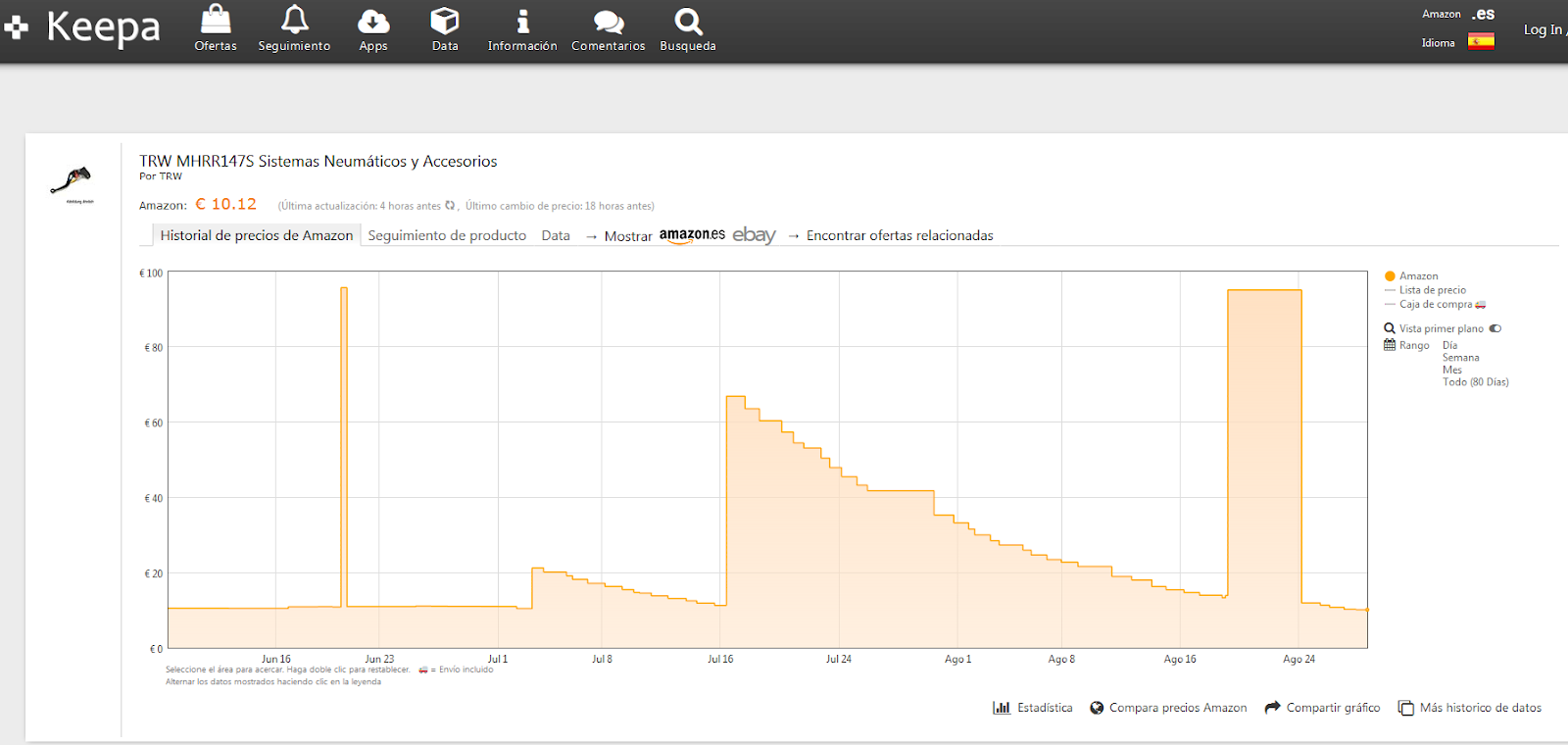The image size is (1568, 745).
Task: Open Seguimiento bell icon
Action: click(x=294, y=20)
